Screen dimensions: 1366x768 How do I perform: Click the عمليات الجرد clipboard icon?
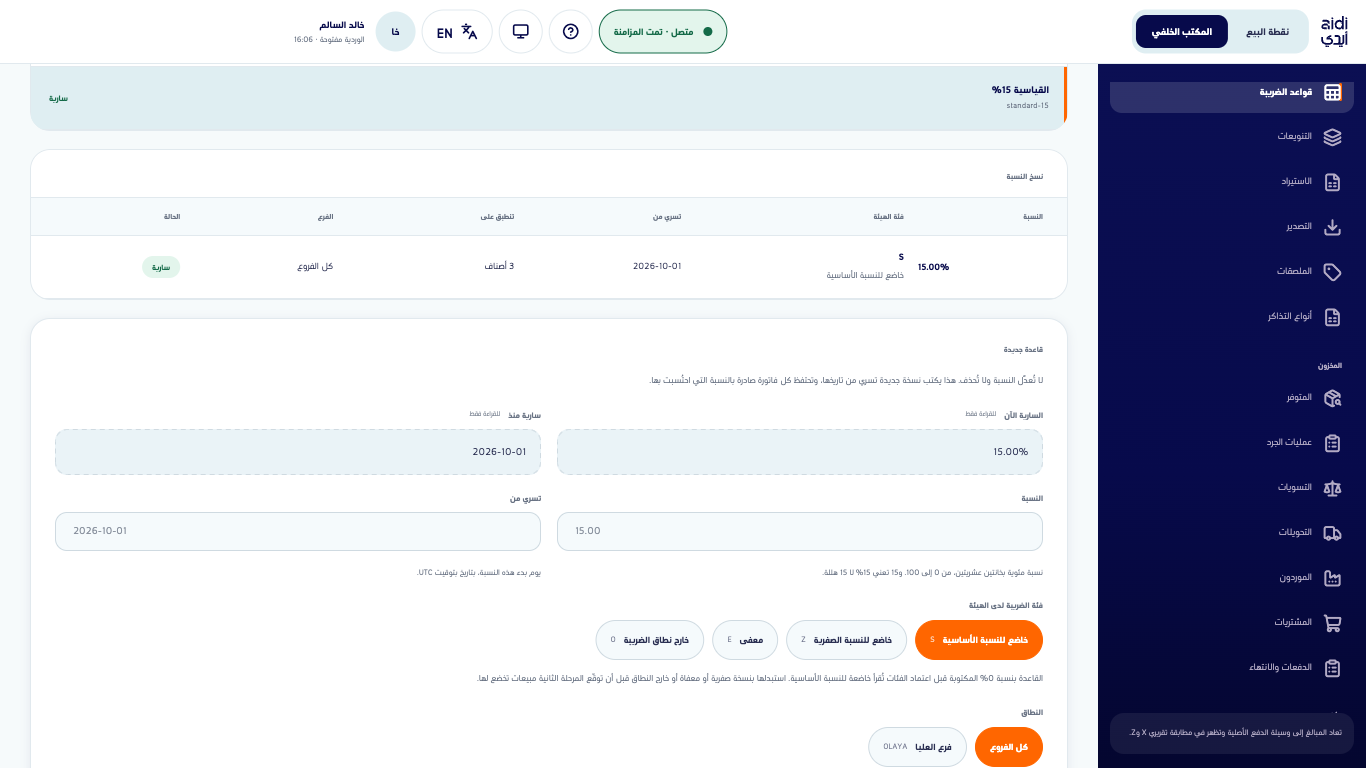point(1332,443)
